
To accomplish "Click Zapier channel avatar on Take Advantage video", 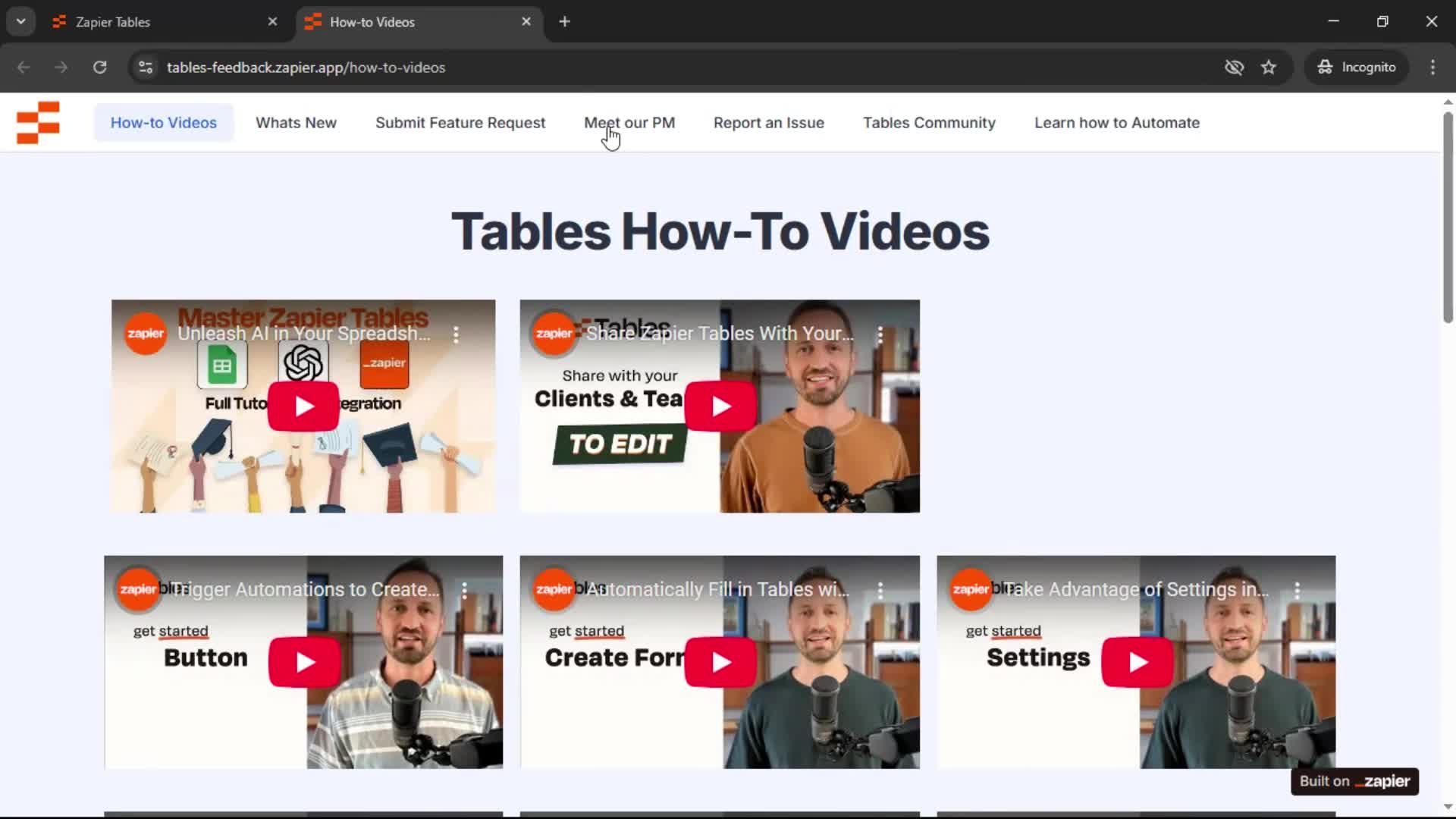I will pyautogui.click(x=971, y=589).
